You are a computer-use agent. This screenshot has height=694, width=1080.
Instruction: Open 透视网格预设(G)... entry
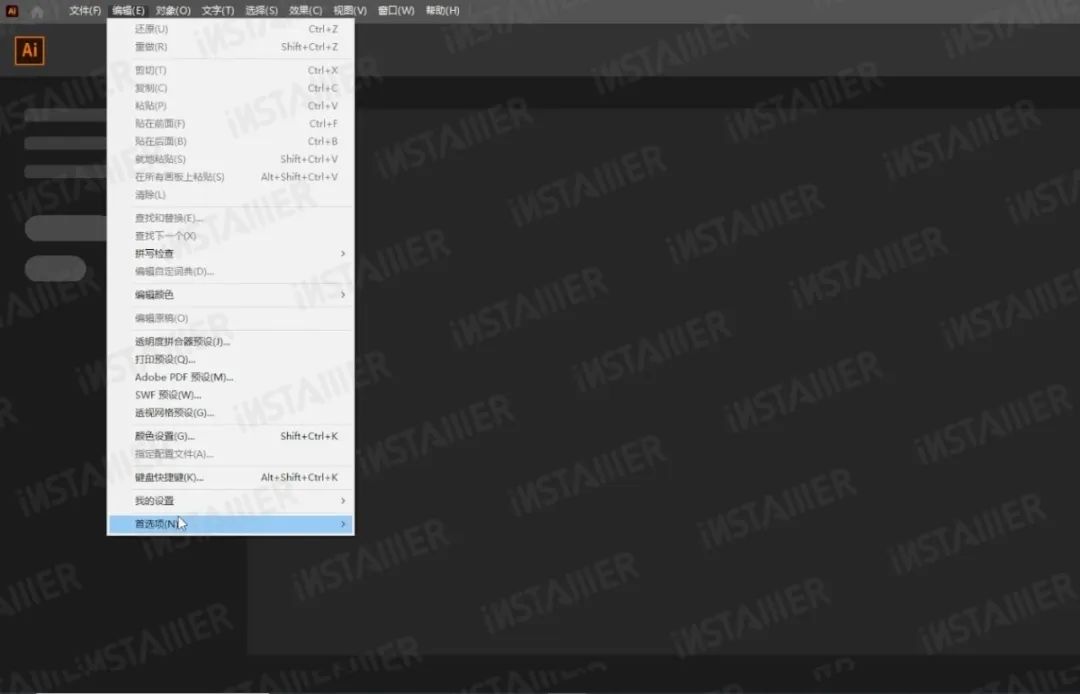pos(231,413)
